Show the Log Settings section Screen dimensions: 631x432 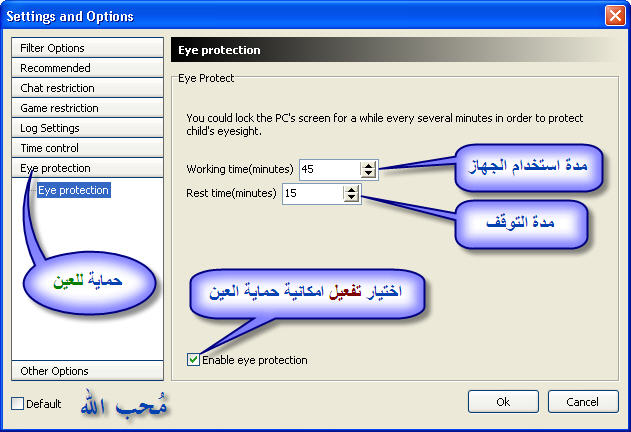[x=87, y=128]
